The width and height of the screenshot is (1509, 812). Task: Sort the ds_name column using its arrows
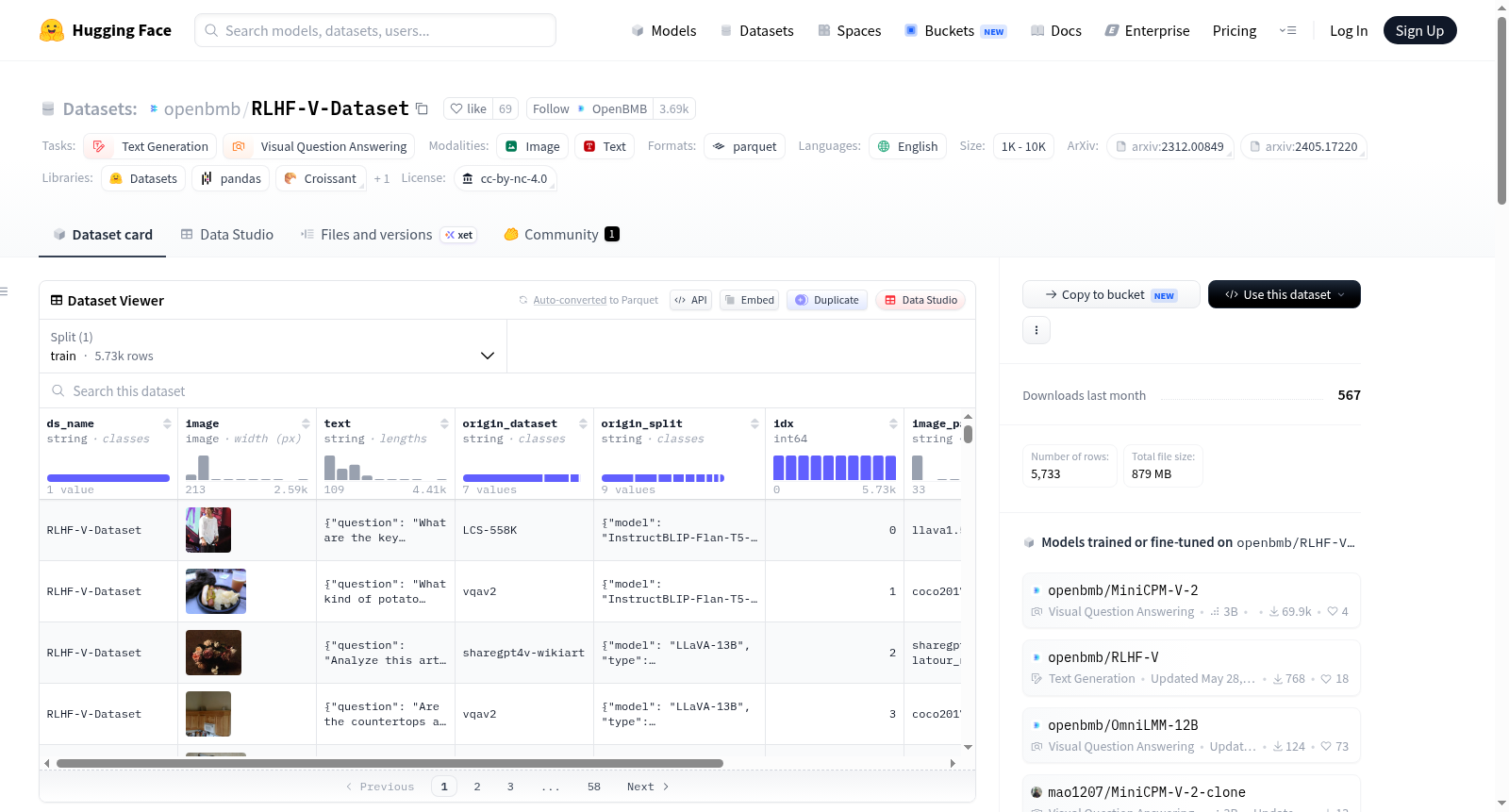[167, 423]
